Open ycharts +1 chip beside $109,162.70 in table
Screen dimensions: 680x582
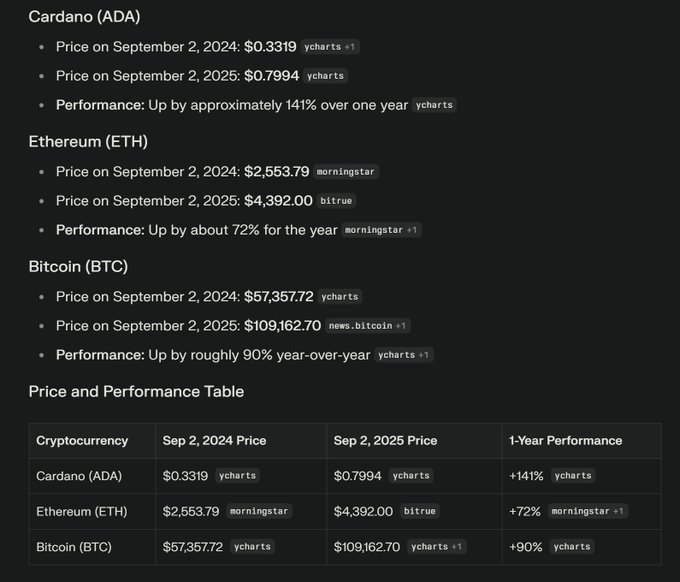pyautogui.click(x=437, y=547)
